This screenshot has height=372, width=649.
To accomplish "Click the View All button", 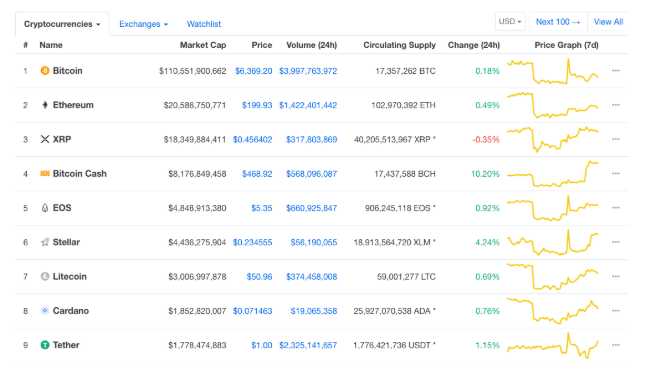I will (608, 22).
